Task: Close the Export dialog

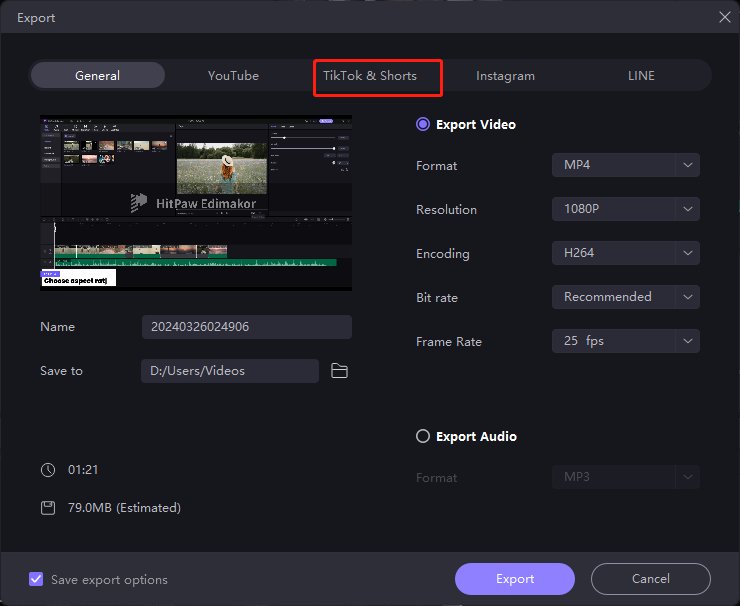Action: 724,17
